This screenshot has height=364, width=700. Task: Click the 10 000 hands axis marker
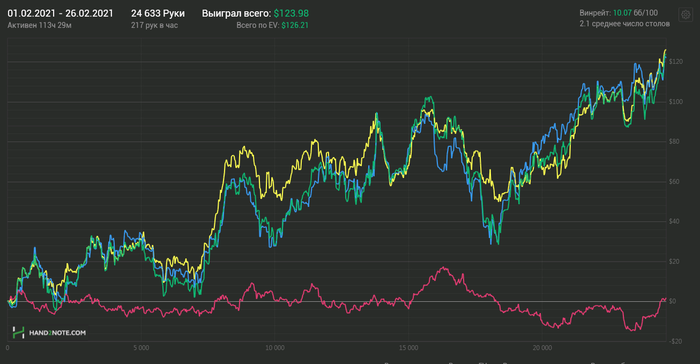tap(275, 347)
